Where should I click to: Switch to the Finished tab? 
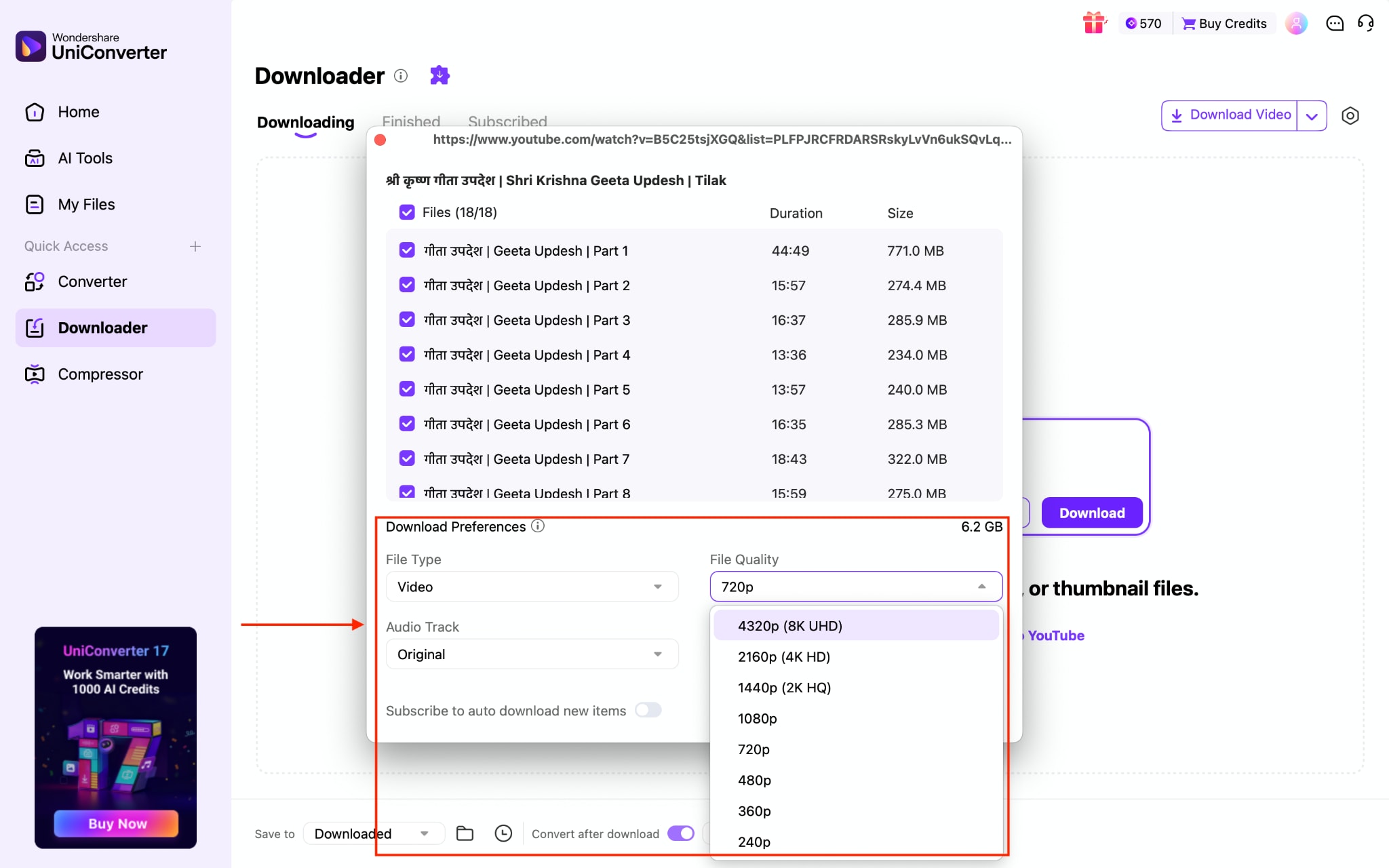tap(410, 121)
